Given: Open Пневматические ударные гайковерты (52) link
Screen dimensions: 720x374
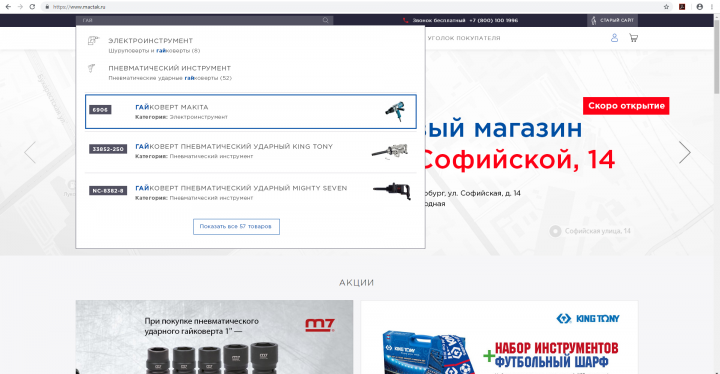Looking at the screenshot, I should 170,78.
